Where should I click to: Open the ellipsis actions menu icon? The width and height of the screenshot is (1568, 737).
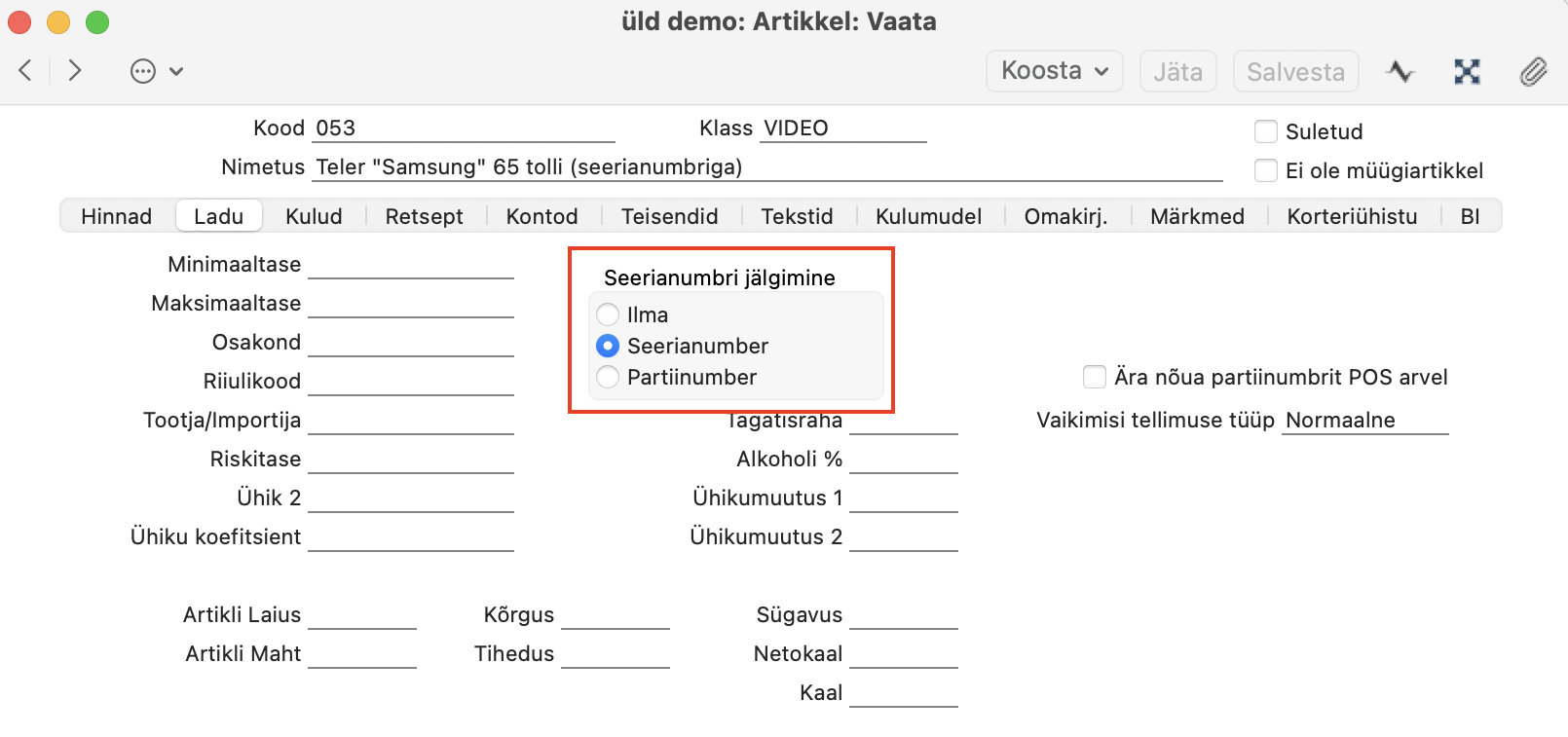(x=143, y=71)
